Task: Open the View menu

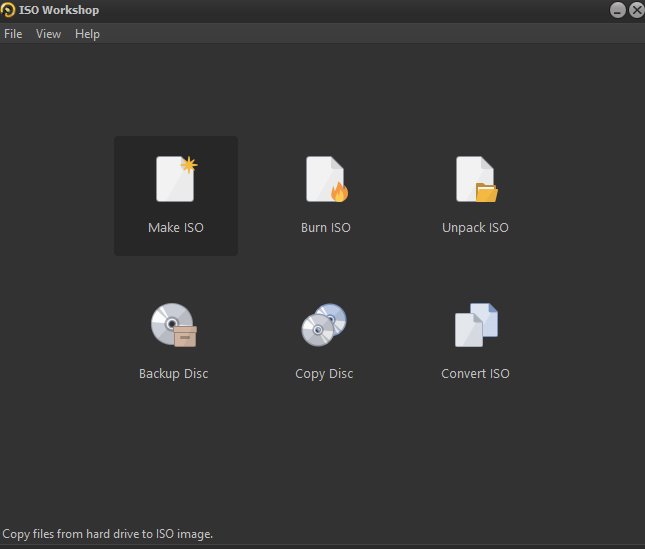Action: click(48, 34)
